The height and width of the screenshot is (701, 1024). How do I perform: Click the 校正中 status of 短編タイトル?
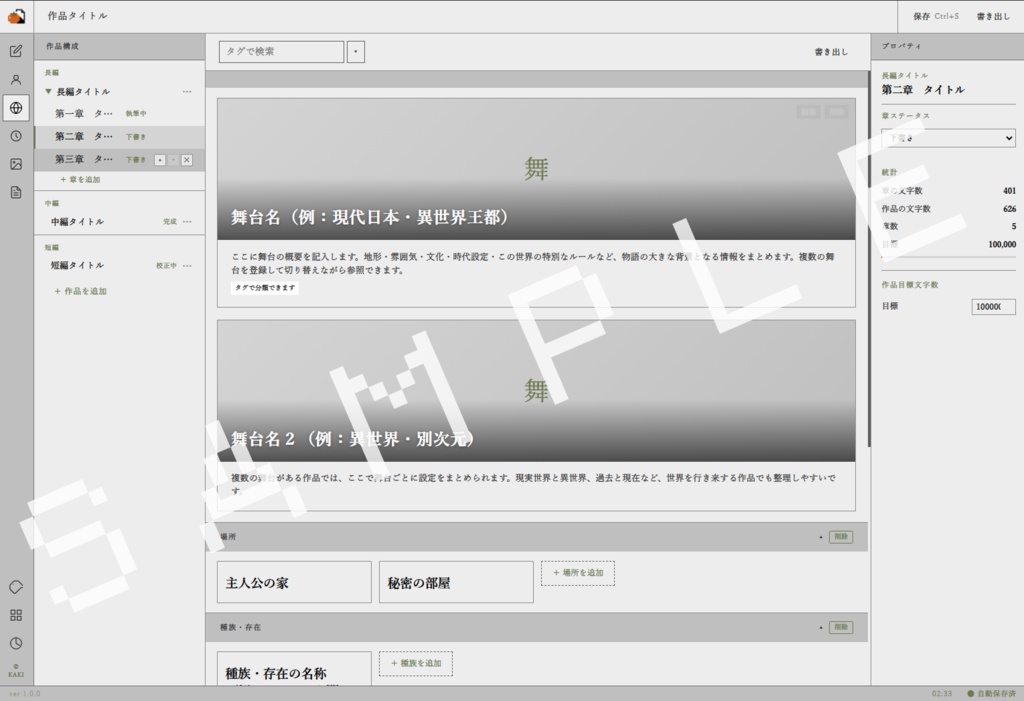tap(166, 266)
